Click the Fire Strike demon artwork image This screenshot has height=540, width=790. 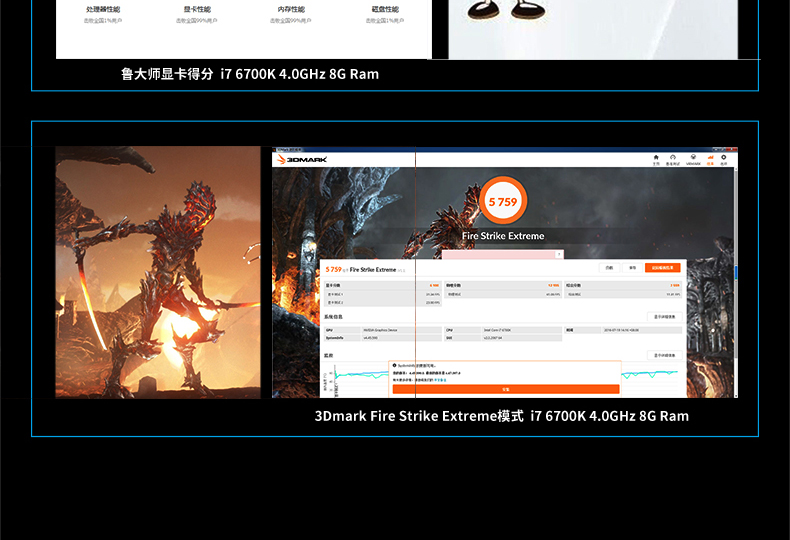(x=158, y=272)
